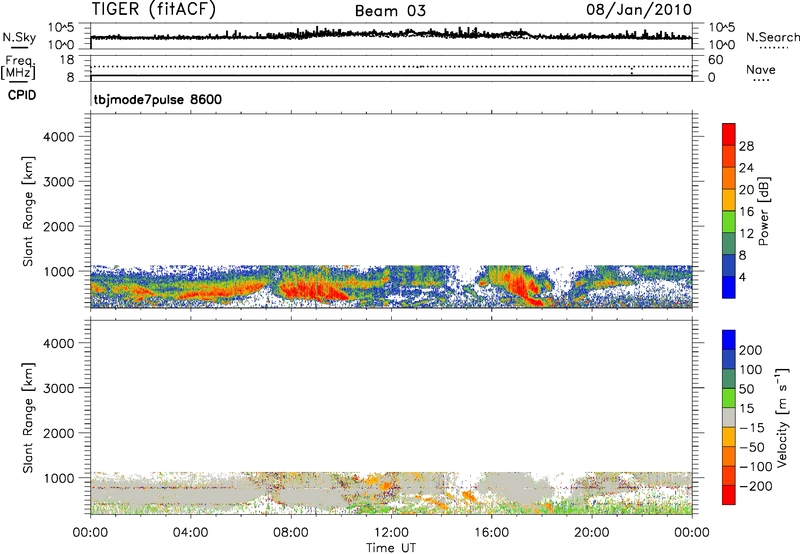Click the 16:00 time tick label
The width and height of the screenshot is (800, 554).
coord(491,533)
